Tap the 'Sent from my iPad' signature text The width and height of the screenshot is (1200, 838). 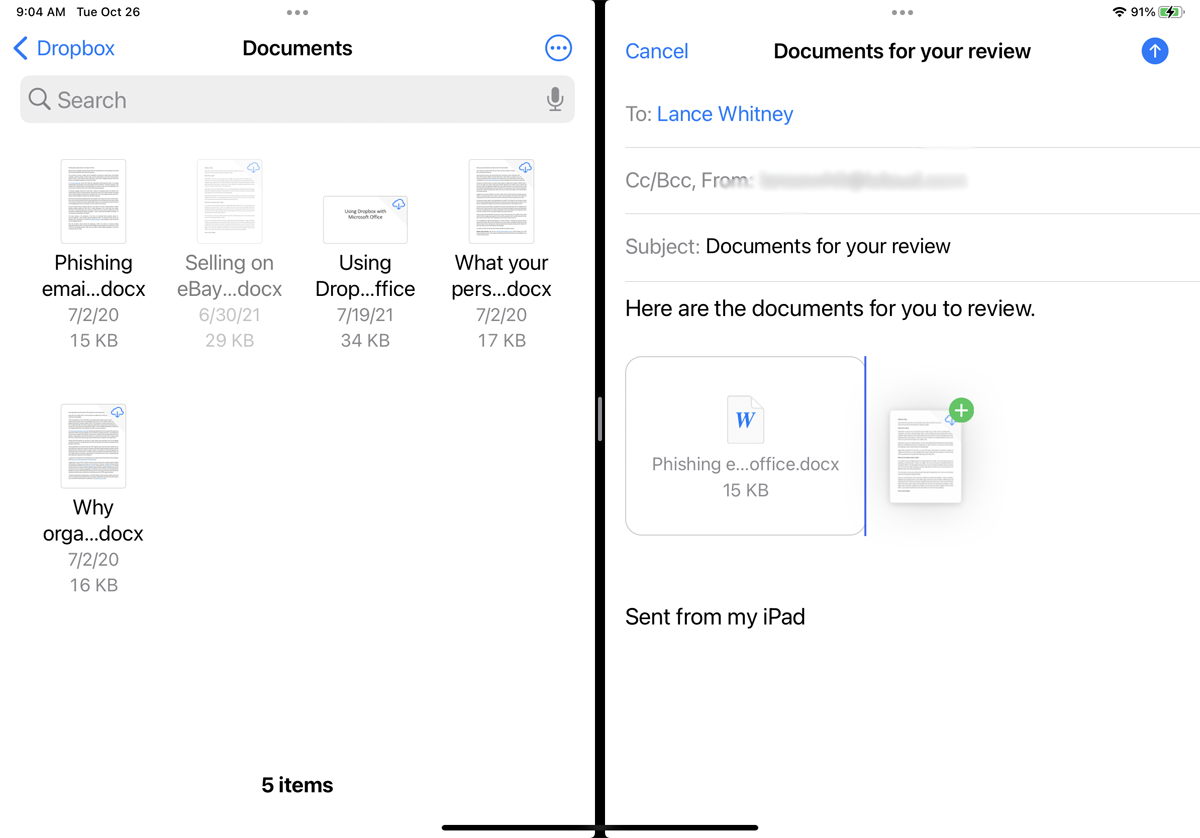coord(715,617)
